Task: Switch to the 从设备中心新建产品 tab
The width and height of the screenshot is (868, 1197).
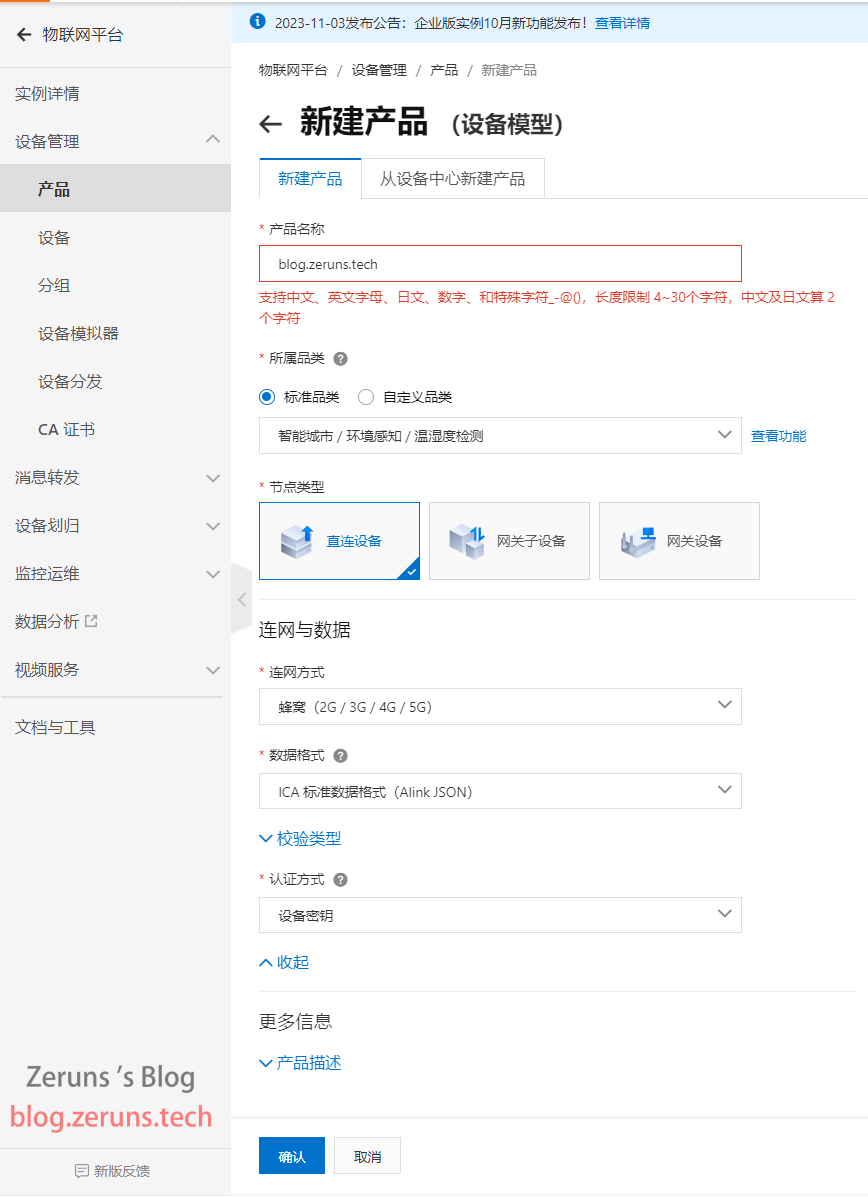Action: pos(452,179)
